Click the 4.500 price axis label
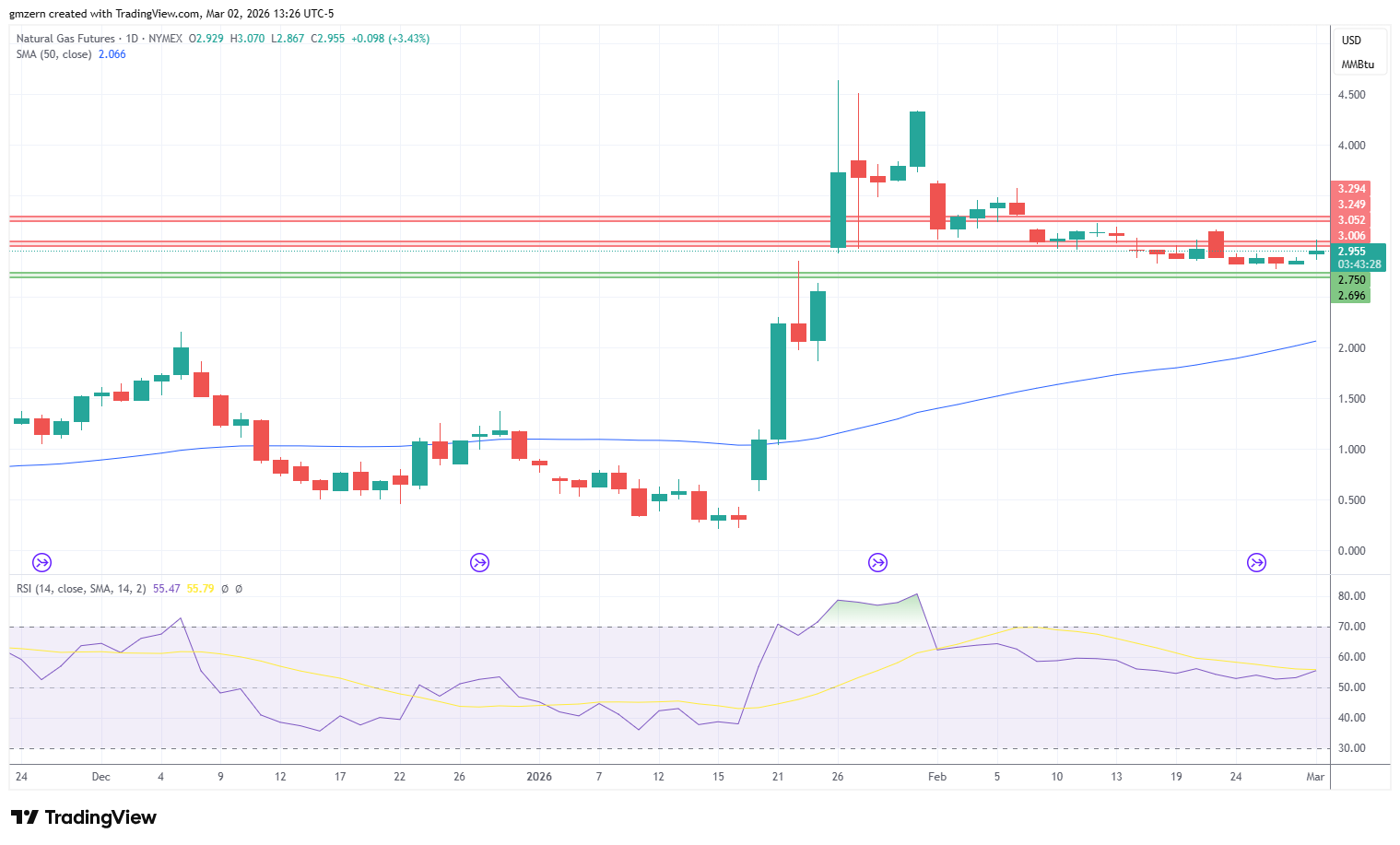The height and width of the screenshot is (845, 1400). pyautogui.click(x=1352, y=95)
